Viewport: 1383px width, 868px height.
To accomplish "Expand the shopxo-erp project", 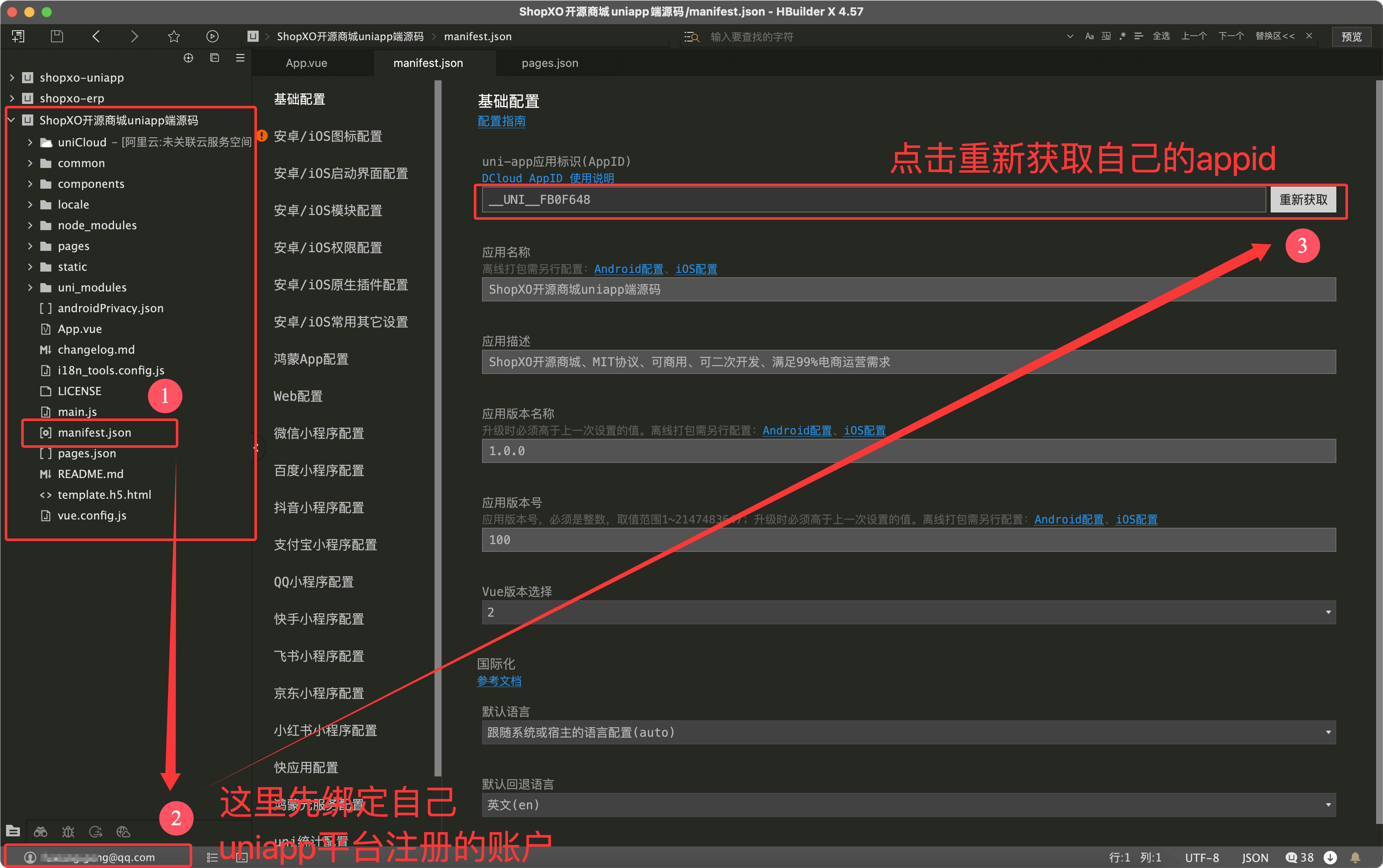I will [12, 98].
